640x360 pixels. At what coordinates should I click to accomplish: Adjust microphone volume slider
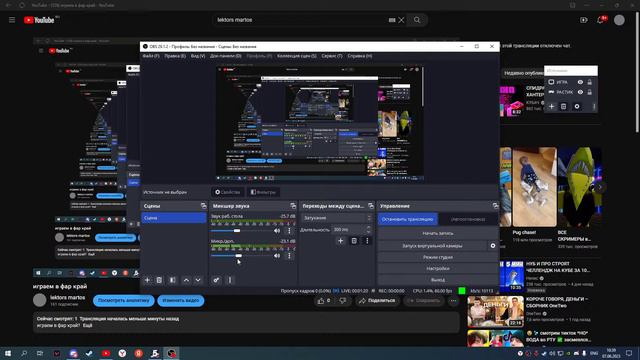point(241,256)
